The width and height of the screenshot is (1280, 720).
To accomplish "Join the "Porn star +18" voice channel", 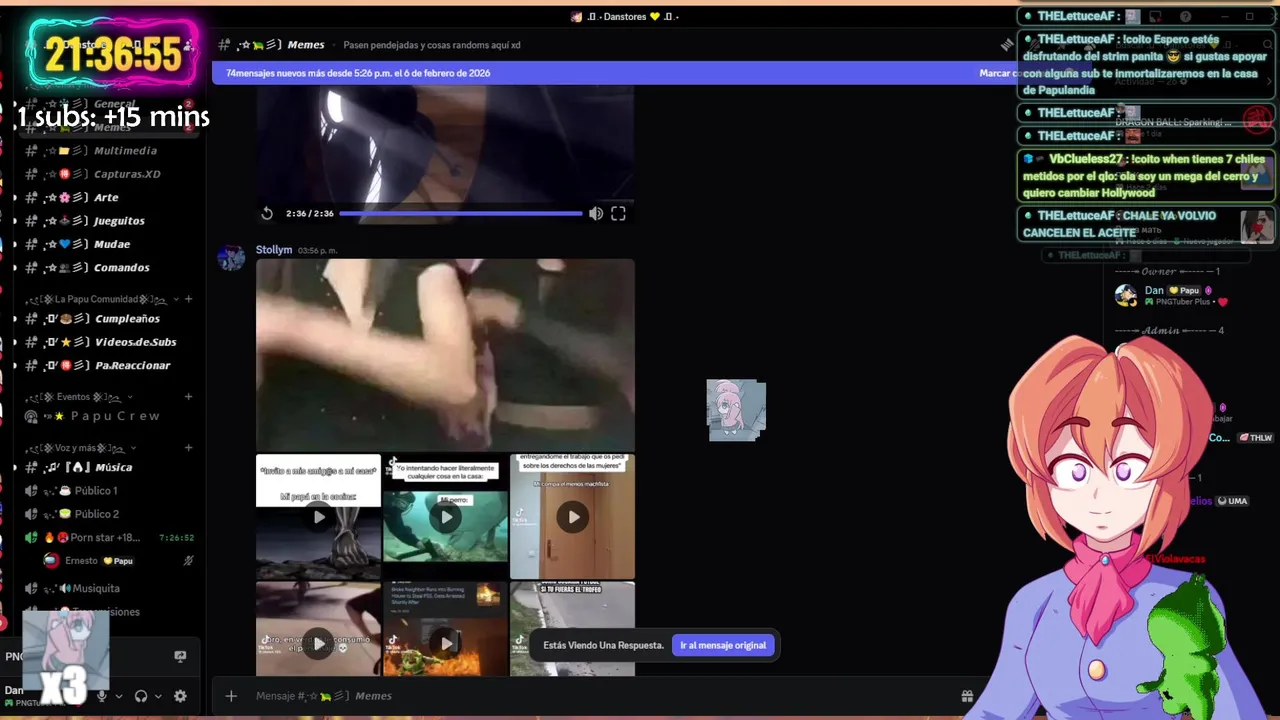I will pos(110,537).
